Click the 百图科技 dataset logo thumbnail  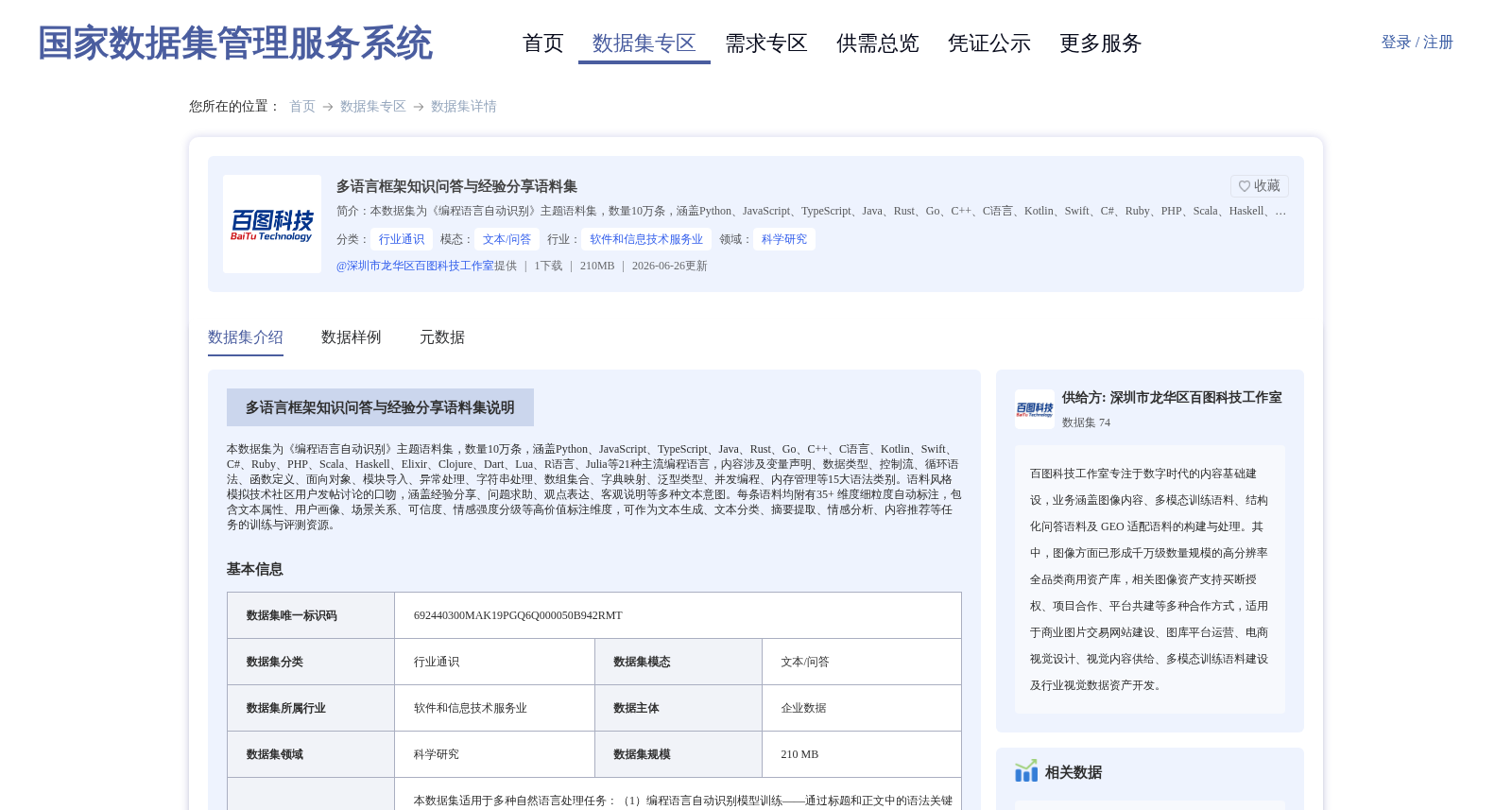[x=272, y=224]
